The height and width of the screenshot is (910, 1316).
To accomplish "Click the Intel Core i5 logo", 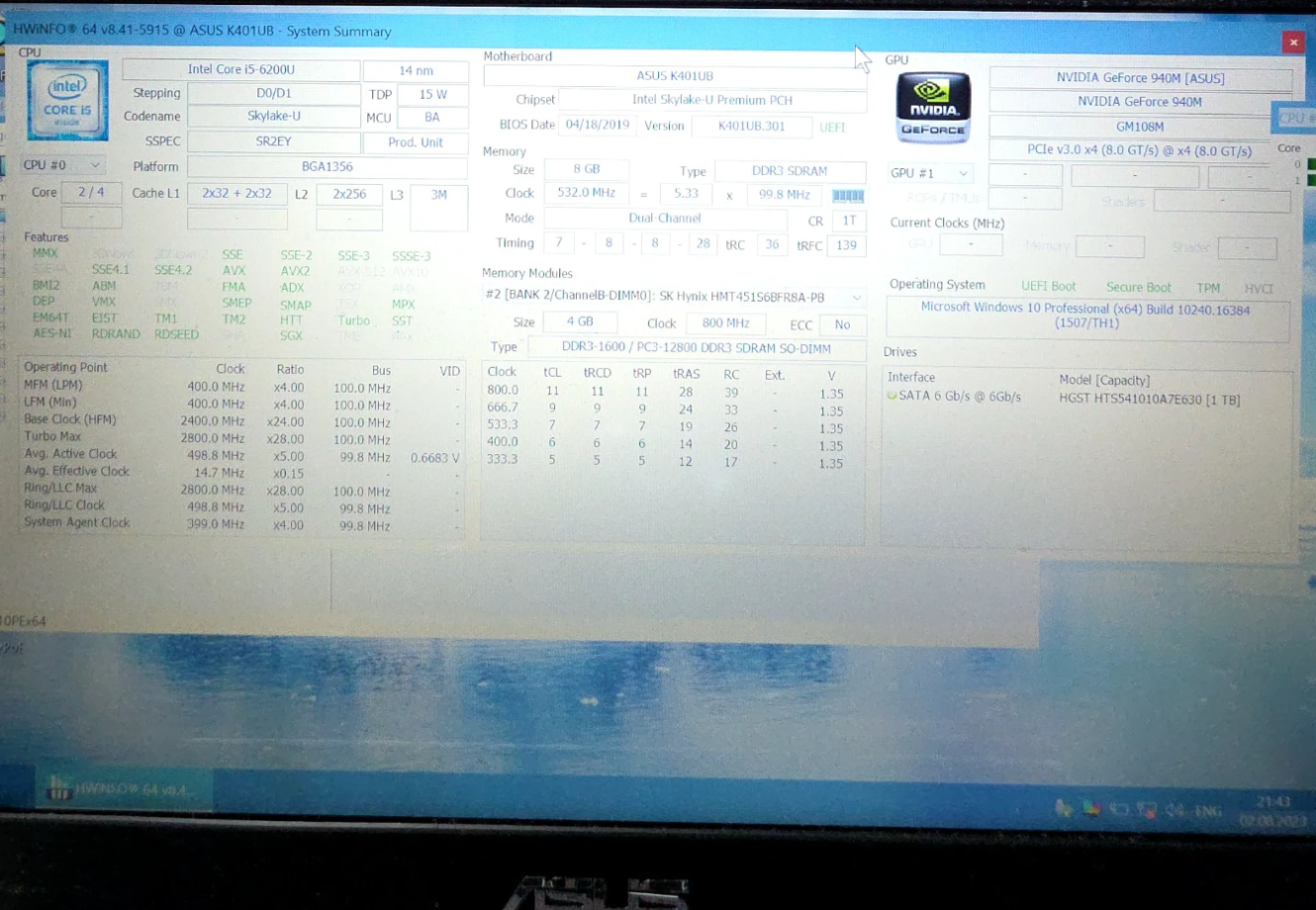I will (x=67, y=101).
